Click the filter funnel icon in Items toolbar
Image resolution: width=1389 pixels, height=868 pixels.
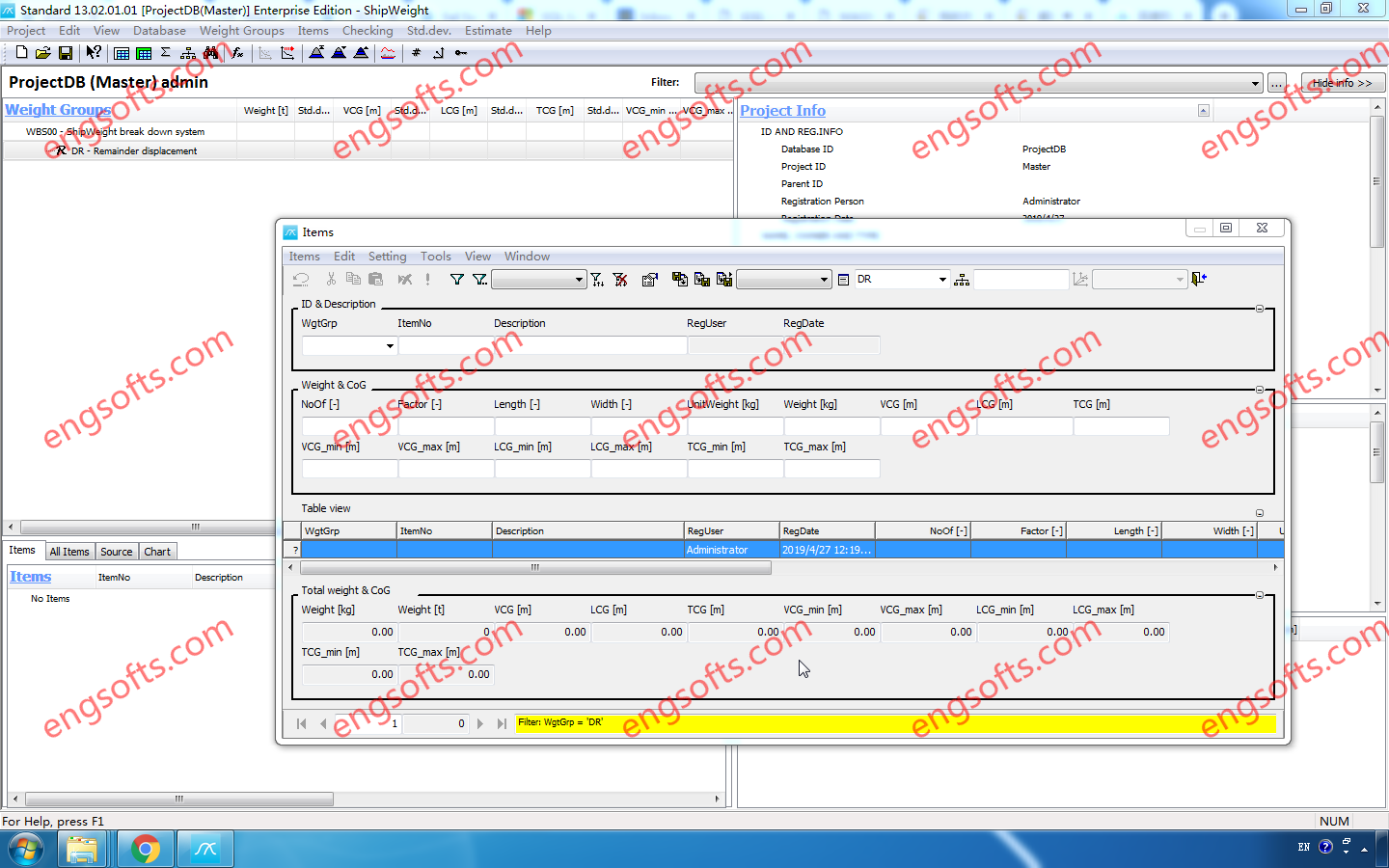457,280
